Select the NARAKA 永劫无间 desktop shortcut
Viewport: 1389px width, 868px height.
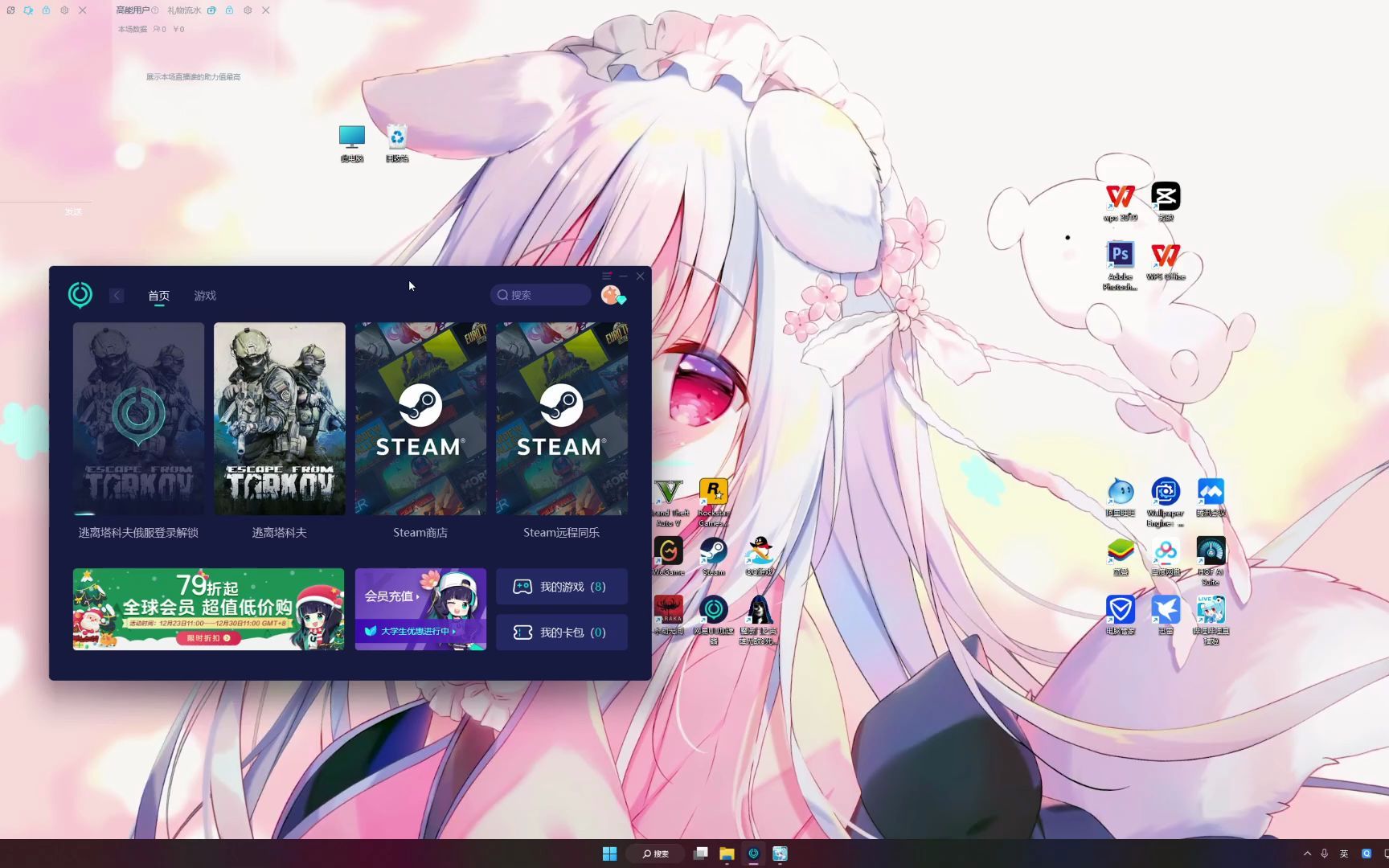(x=668, y=615)
